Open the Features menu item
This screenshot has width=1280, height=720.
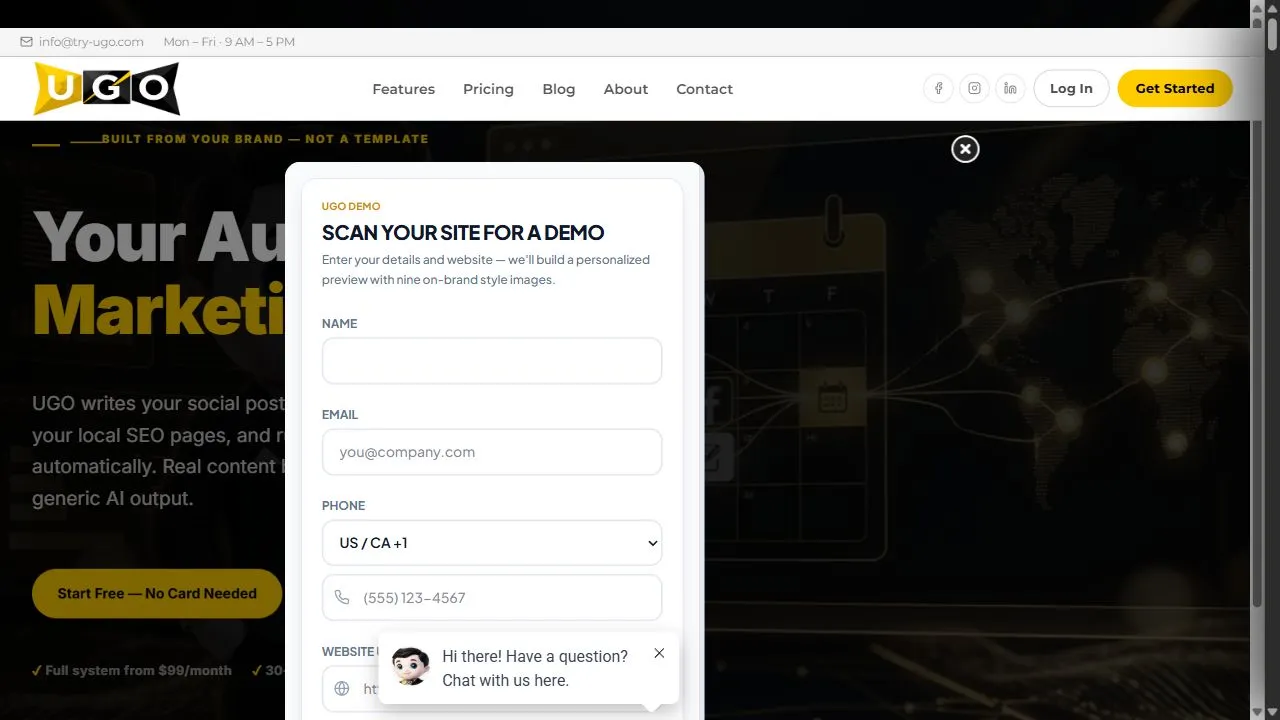[x=403, y=89]
